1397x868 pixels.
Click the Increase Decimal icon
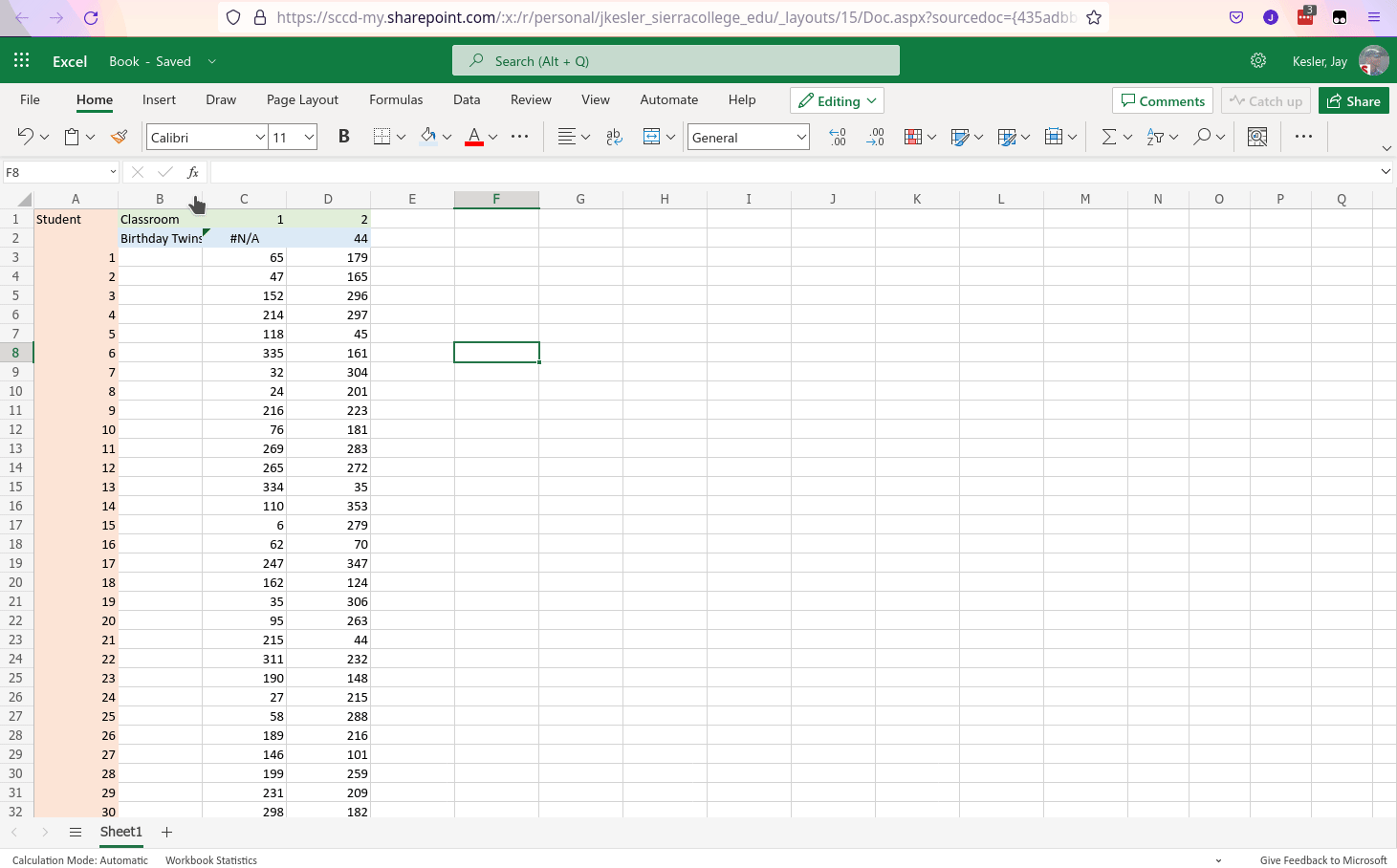tap(838, 137)
